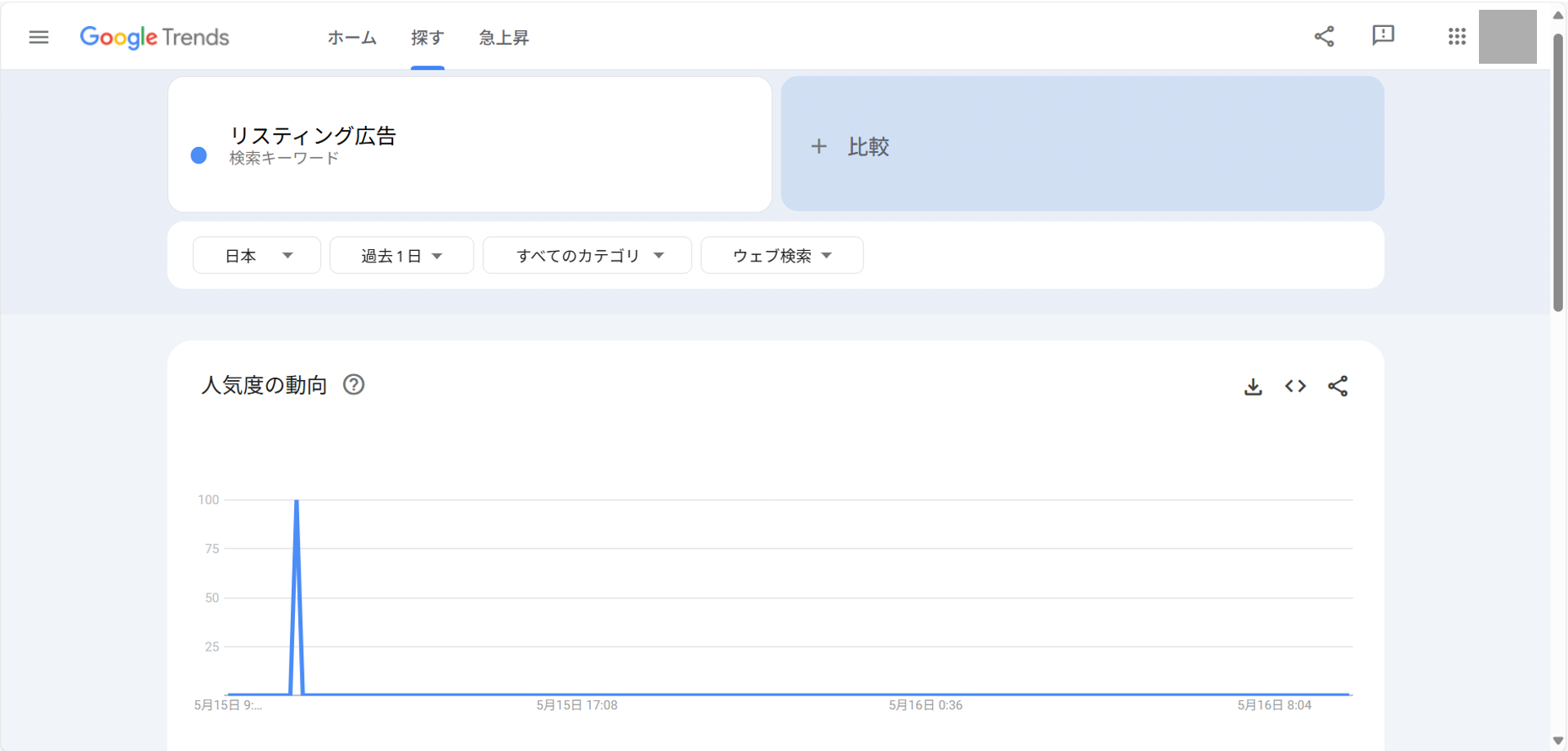Expand the すべてのカテゴリ dropdown
The height and width of the screenshot is (751, 1568).
[587, 256]
